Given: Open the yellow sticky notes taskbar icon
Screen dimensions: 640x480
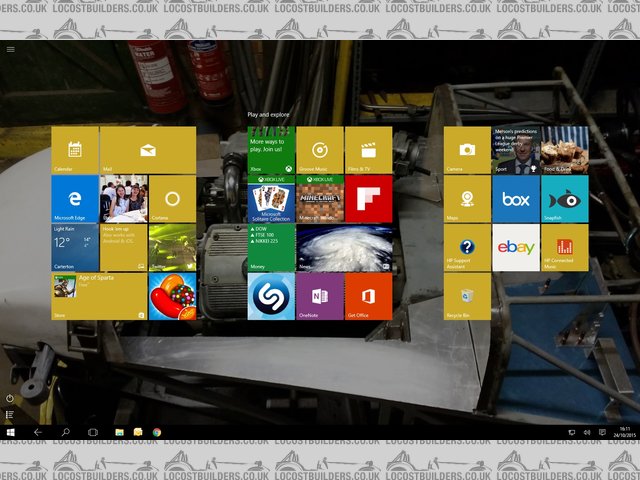Looking at the screenshot, I should click(138, 432).
